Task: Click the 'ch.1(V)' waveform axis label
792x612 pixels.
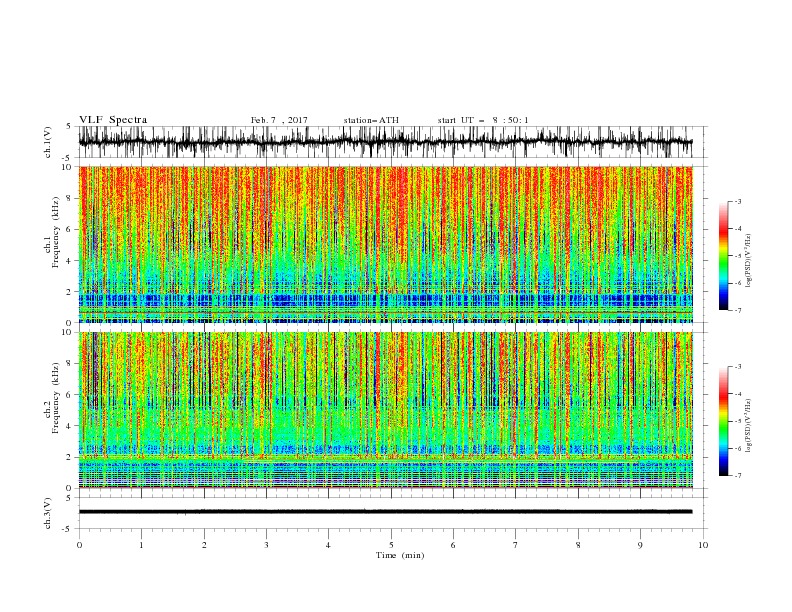Action: (48, 143)
